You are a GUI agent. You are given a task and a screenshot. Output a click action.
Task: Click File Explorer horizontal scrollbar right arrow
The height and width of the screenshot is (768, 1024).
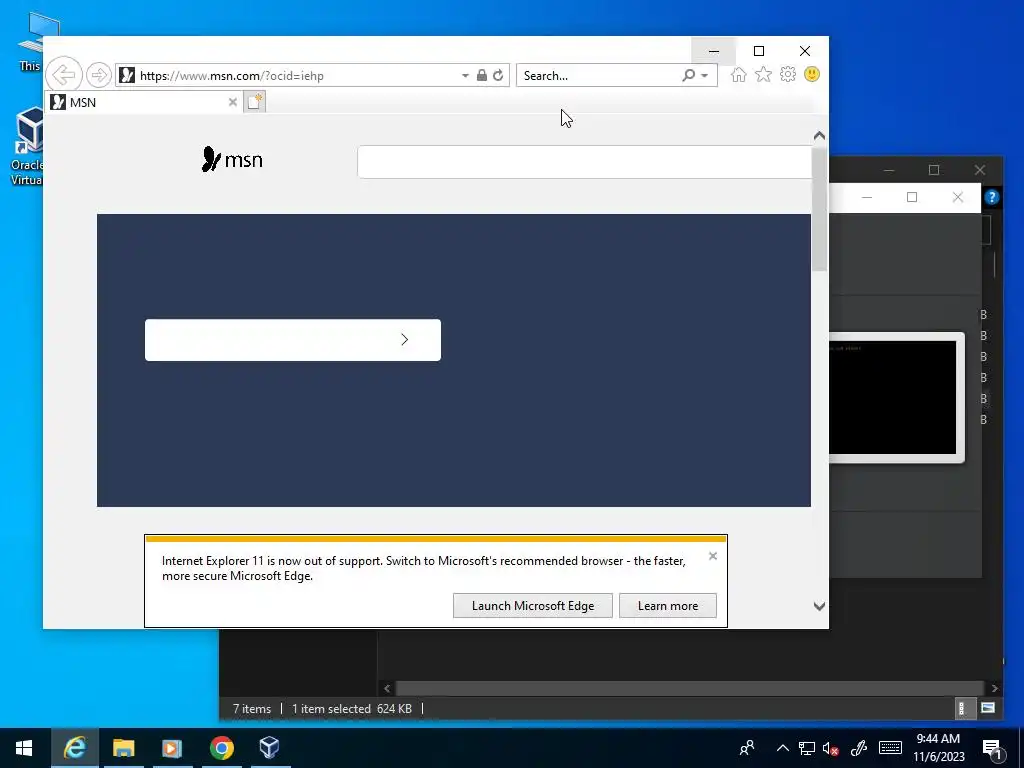pyautogui.click(x=995, y=688)
